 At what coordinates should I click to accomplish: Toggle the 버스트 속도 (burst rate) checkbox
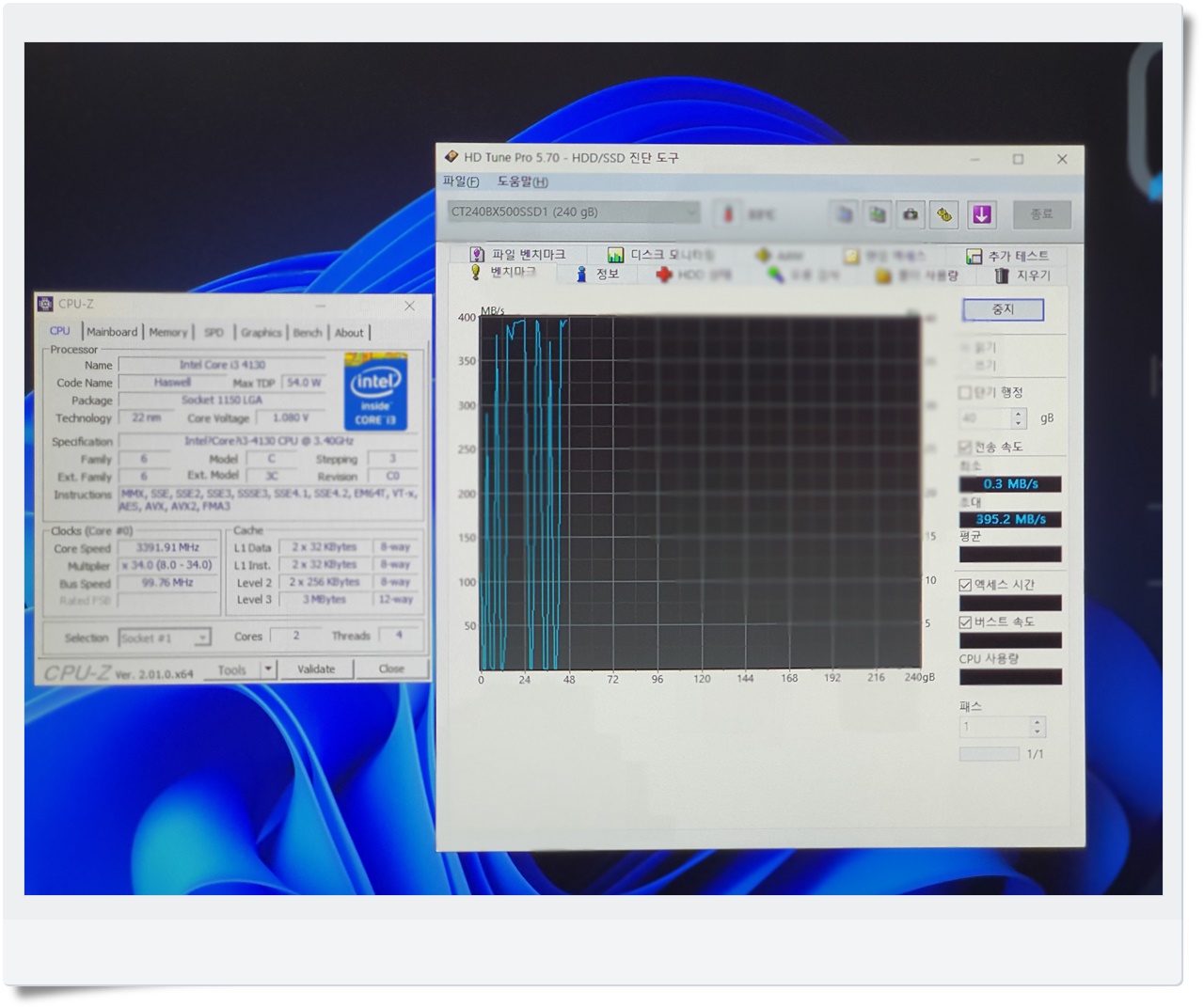(965, 622)
